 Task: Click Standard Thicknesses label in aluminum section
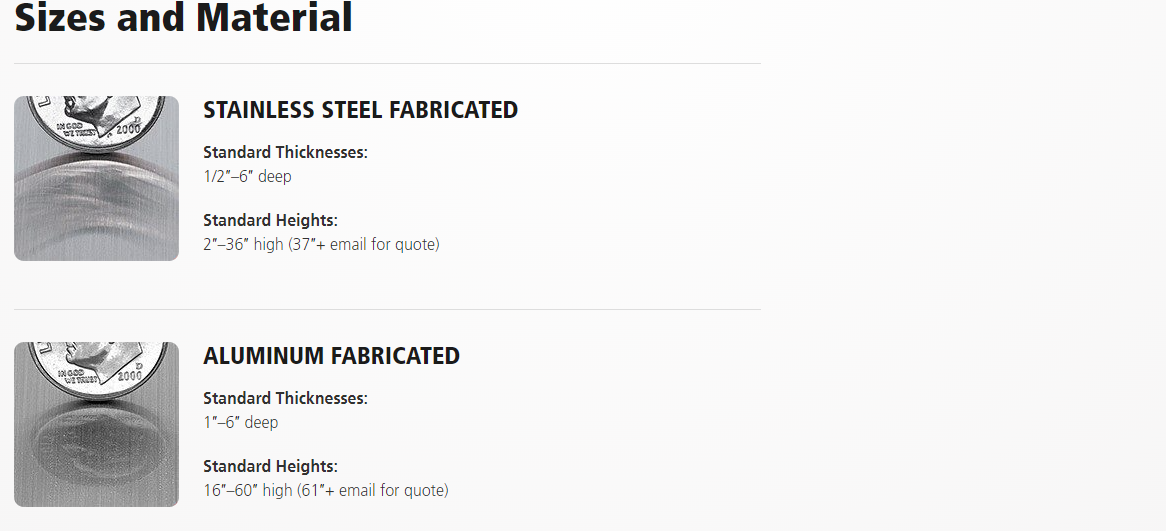286,399
